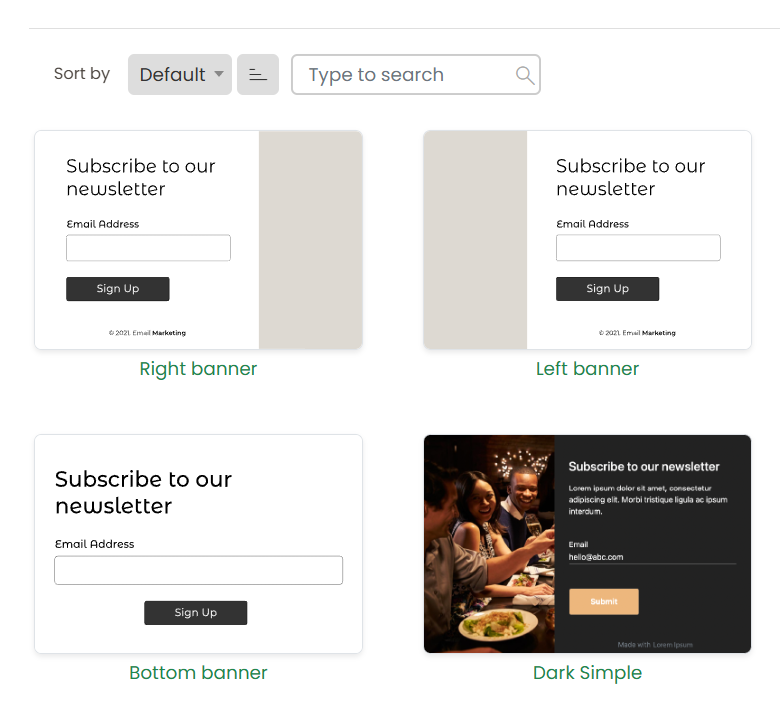
Task: Click the email field in Dark Simple
Action: point(651,557)
